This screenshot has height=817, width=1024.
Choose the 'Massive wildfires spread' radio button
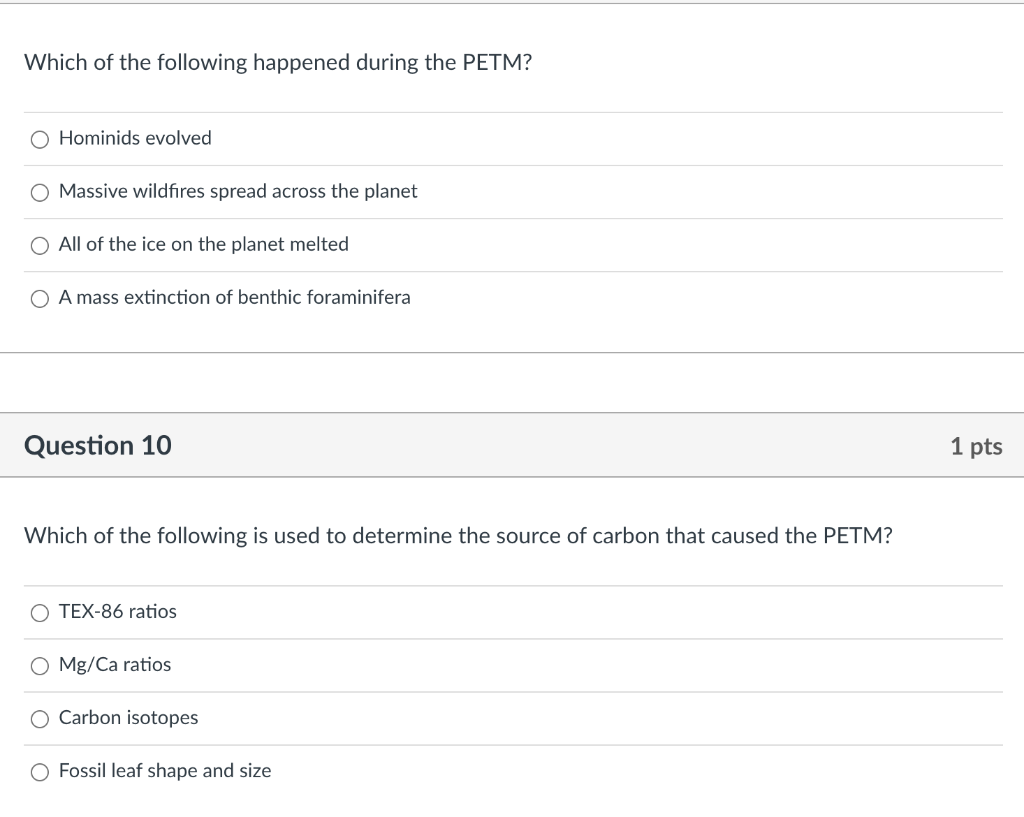[x=40, y=192]
